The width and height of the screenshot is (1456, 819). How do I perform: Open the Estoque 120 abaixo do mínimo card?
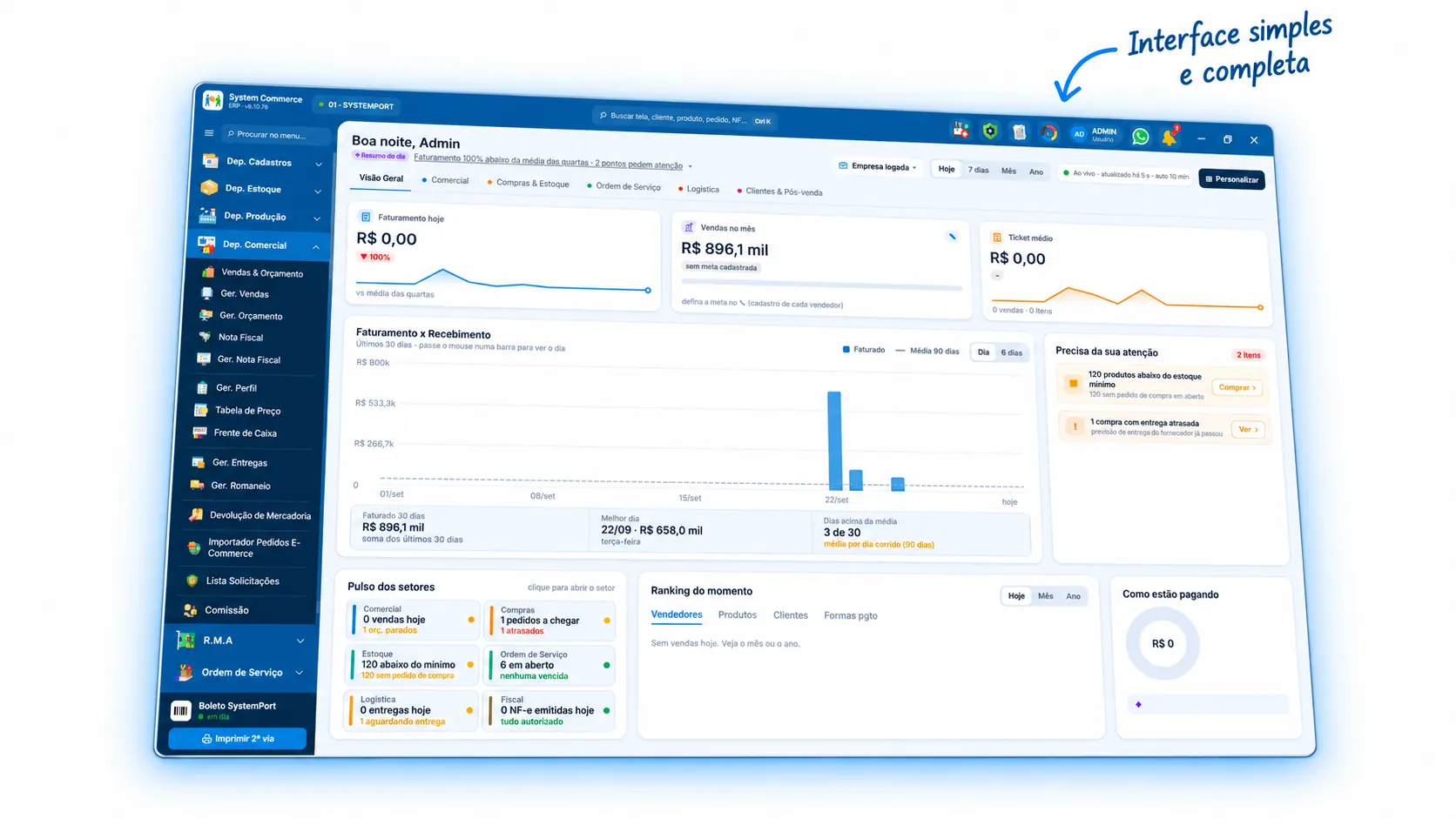[x=414, y=665]
